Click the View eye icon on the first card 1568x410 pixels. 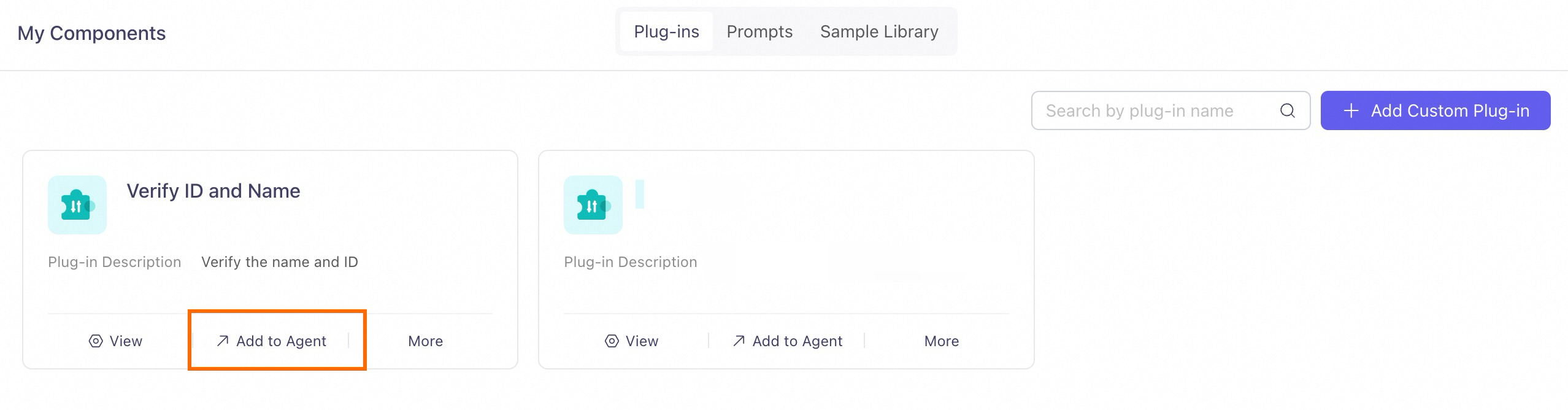96,341
